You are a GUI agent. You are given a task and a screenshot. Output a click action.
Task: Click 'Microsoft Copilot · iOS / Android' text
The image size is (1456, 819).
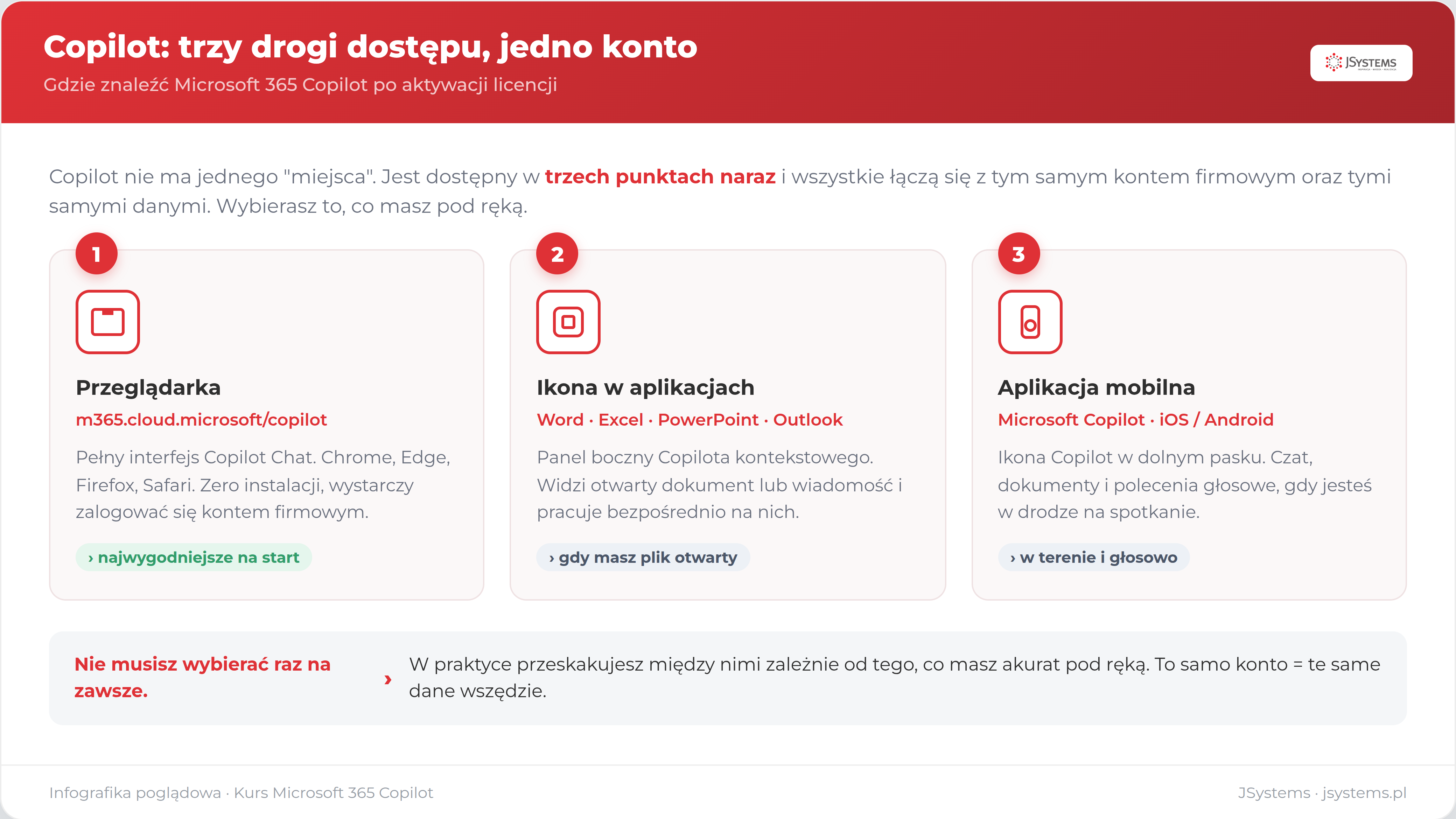click(x=1135, y=420)
